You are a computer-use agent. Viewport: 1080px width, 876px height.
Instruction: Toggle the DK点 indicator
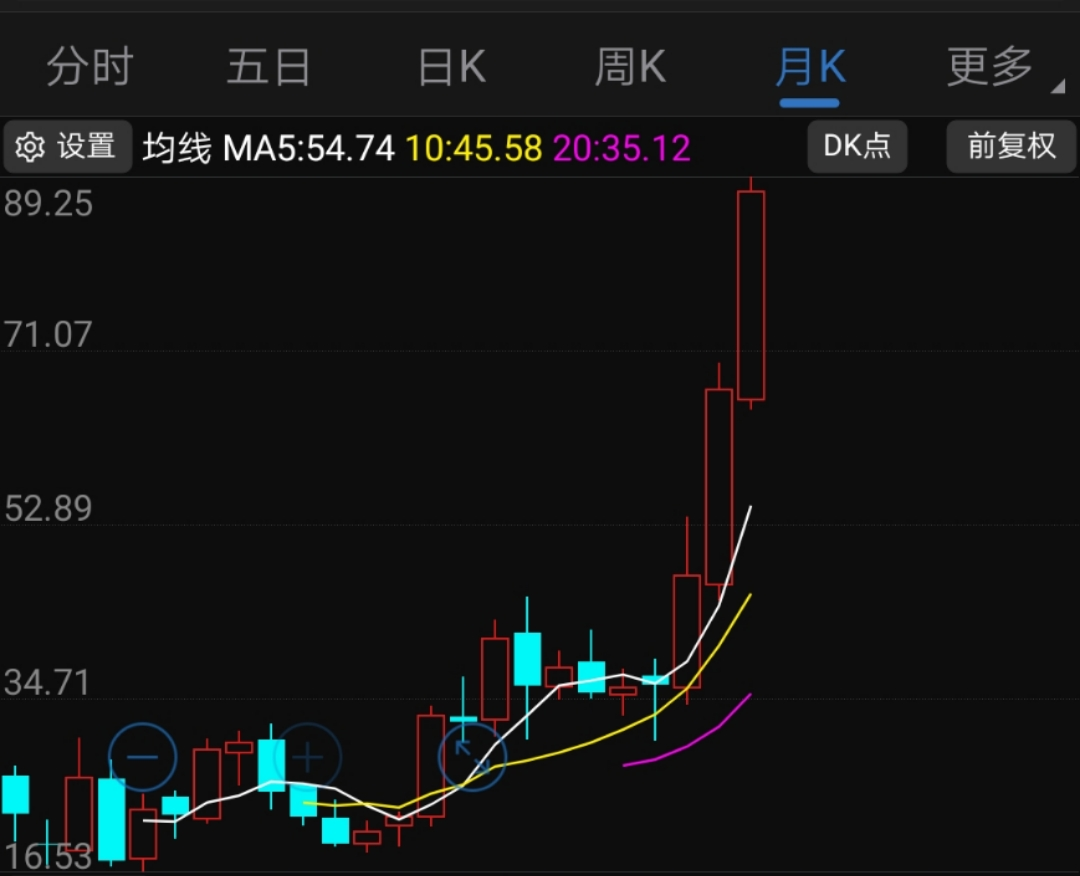[x=857, y=147]
